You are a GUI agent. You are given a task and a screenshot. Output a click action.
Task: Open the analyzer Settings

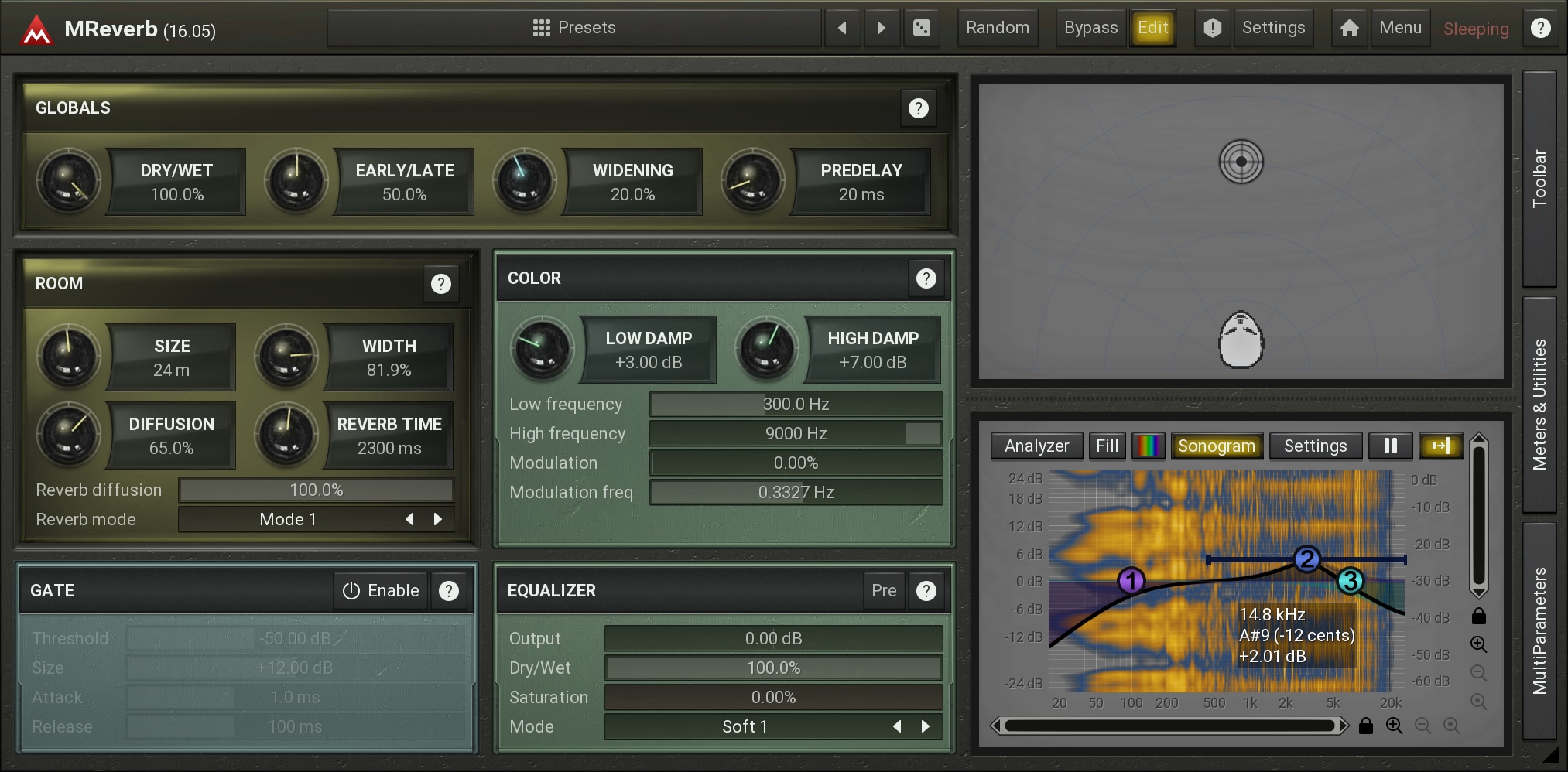click(1315, 446)
